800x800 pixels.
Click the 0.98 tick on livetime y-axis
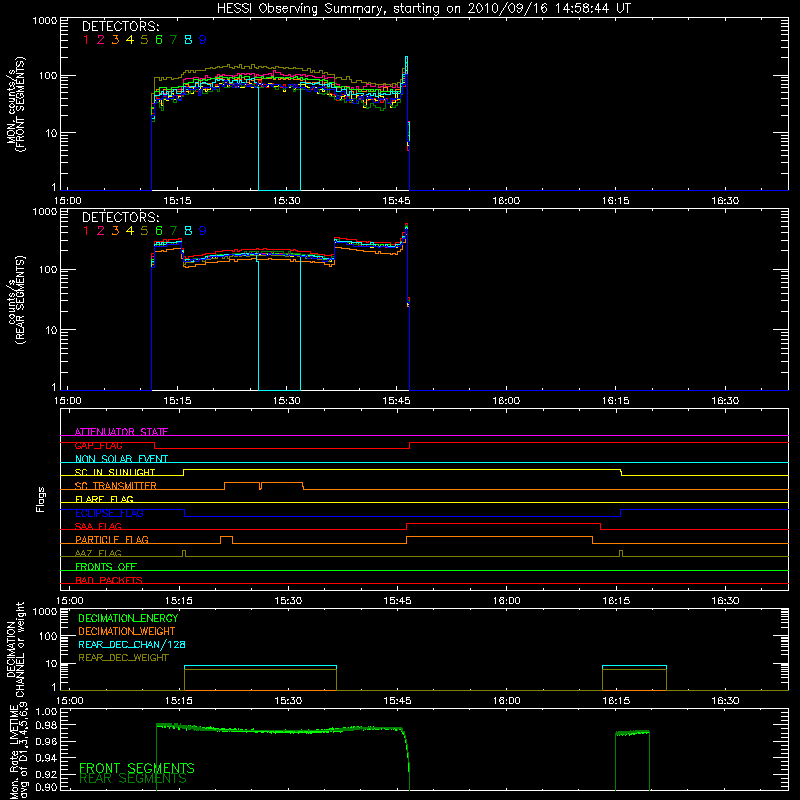coord(47,725)
